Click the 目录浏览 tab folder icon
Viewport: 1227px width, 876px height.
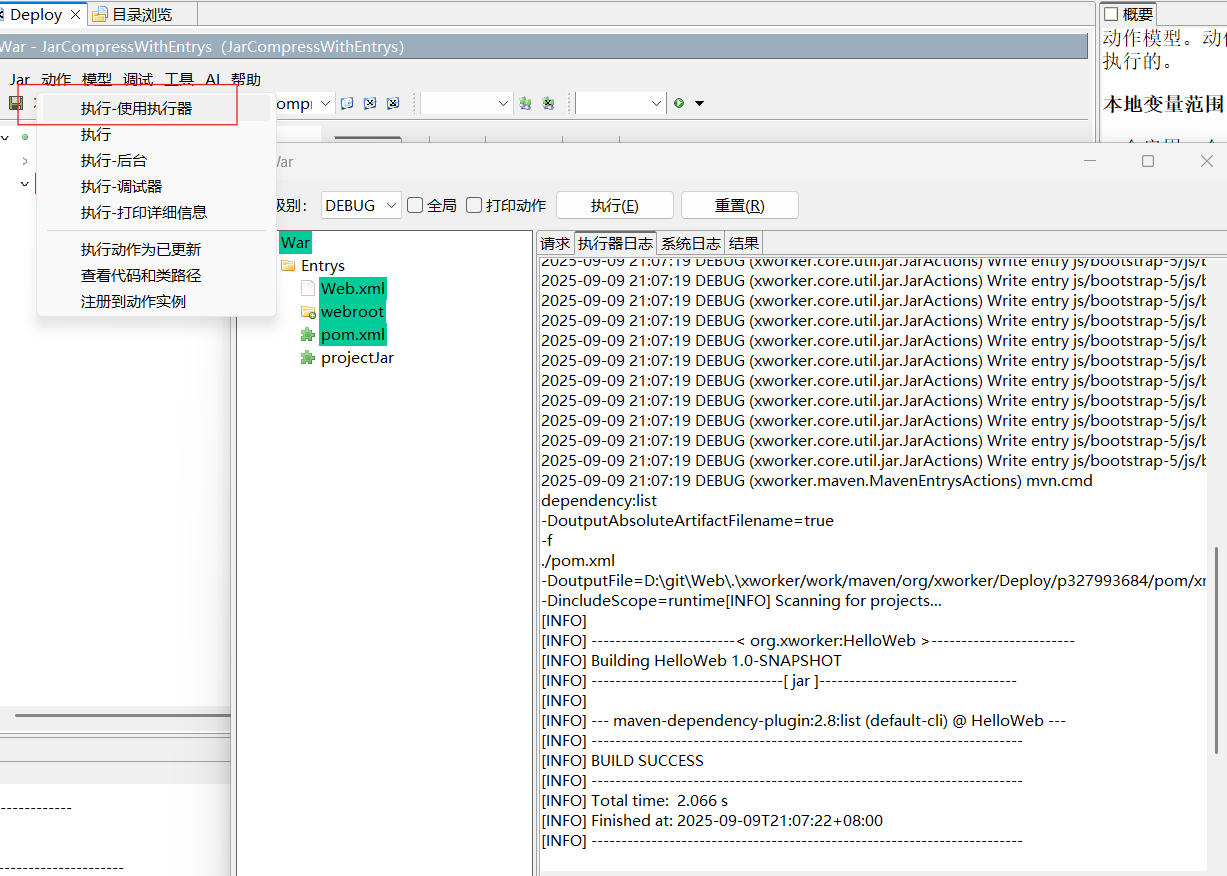pyautogui.click(x=100, y=14)
